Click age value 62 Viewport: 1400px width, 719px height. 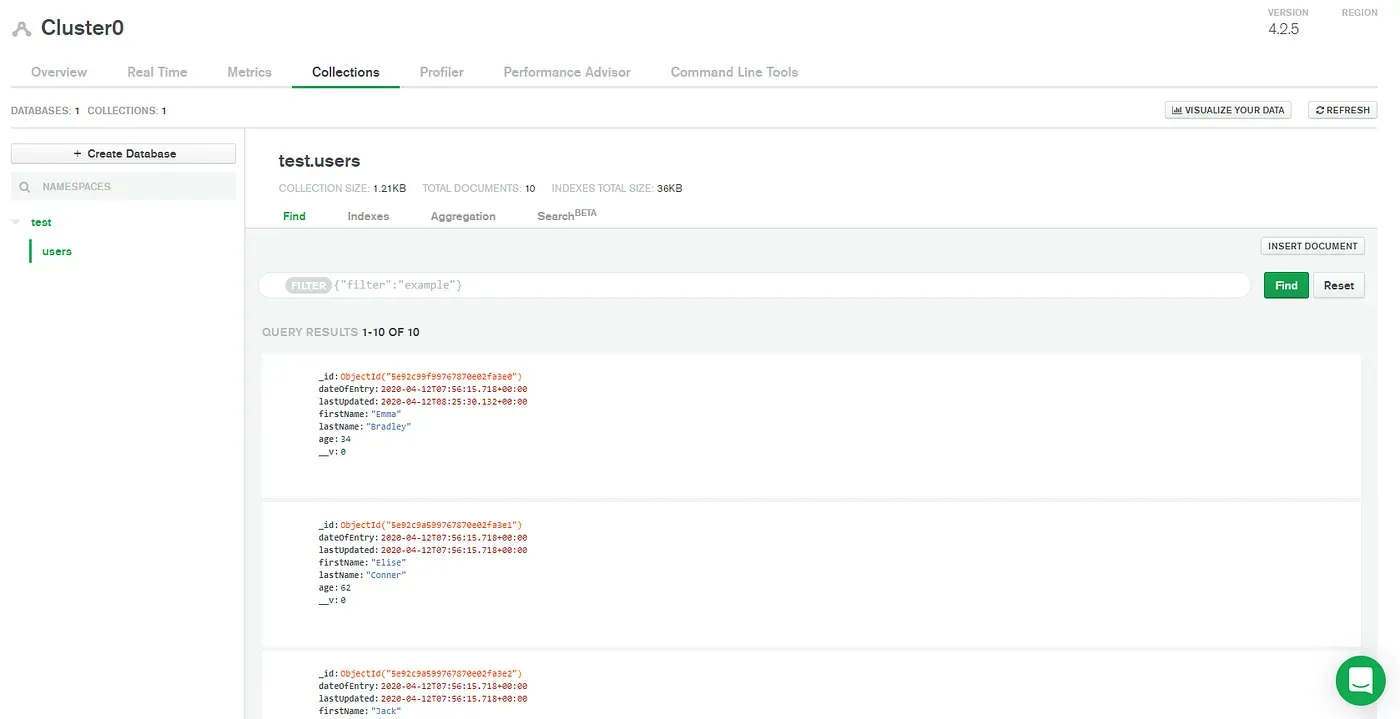coord(345,588)
